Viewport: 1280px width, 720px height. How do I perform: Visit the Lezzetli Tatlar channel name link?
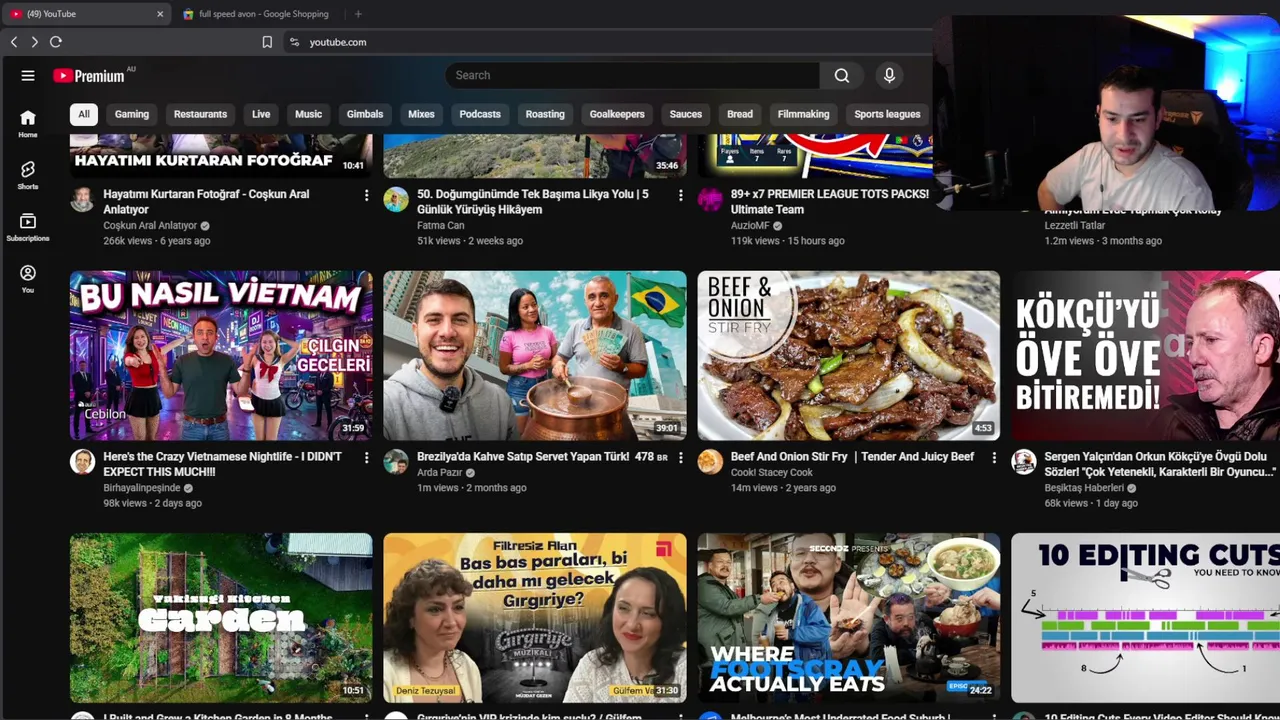pos(1075,225)
